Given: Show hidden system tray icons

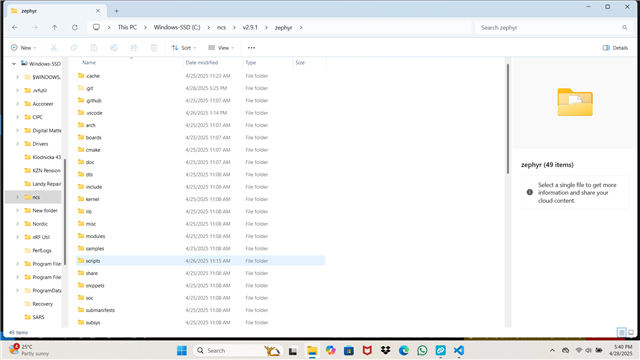Looking at the screenshot, I should [x=552, y=350].
